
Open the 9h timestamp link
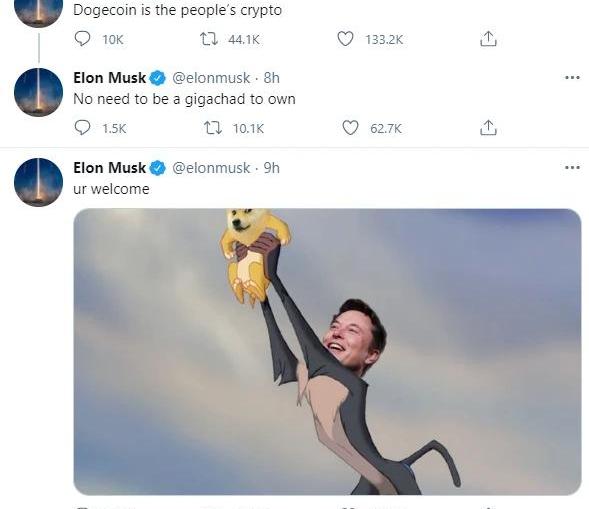click(x=272, y=168)
